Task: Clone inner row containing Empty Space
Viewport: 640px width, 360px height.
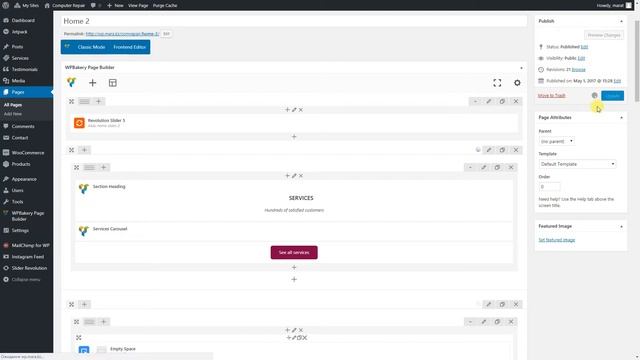Action: coord(497,322)
